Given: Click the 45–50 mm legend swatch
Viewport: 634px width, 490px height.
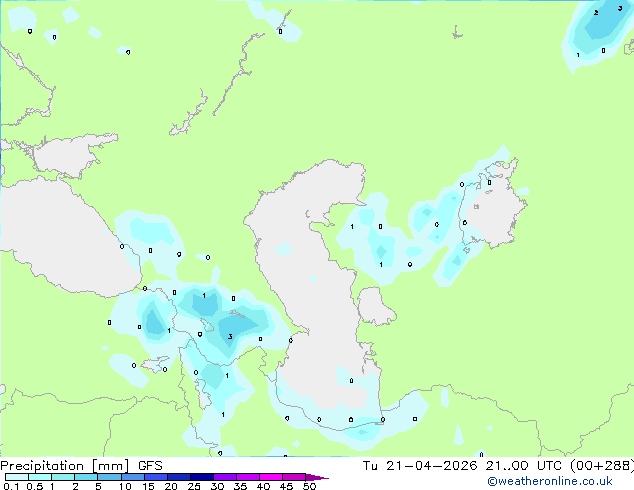Looking at the screenshot, I should (x=294, y=477).
